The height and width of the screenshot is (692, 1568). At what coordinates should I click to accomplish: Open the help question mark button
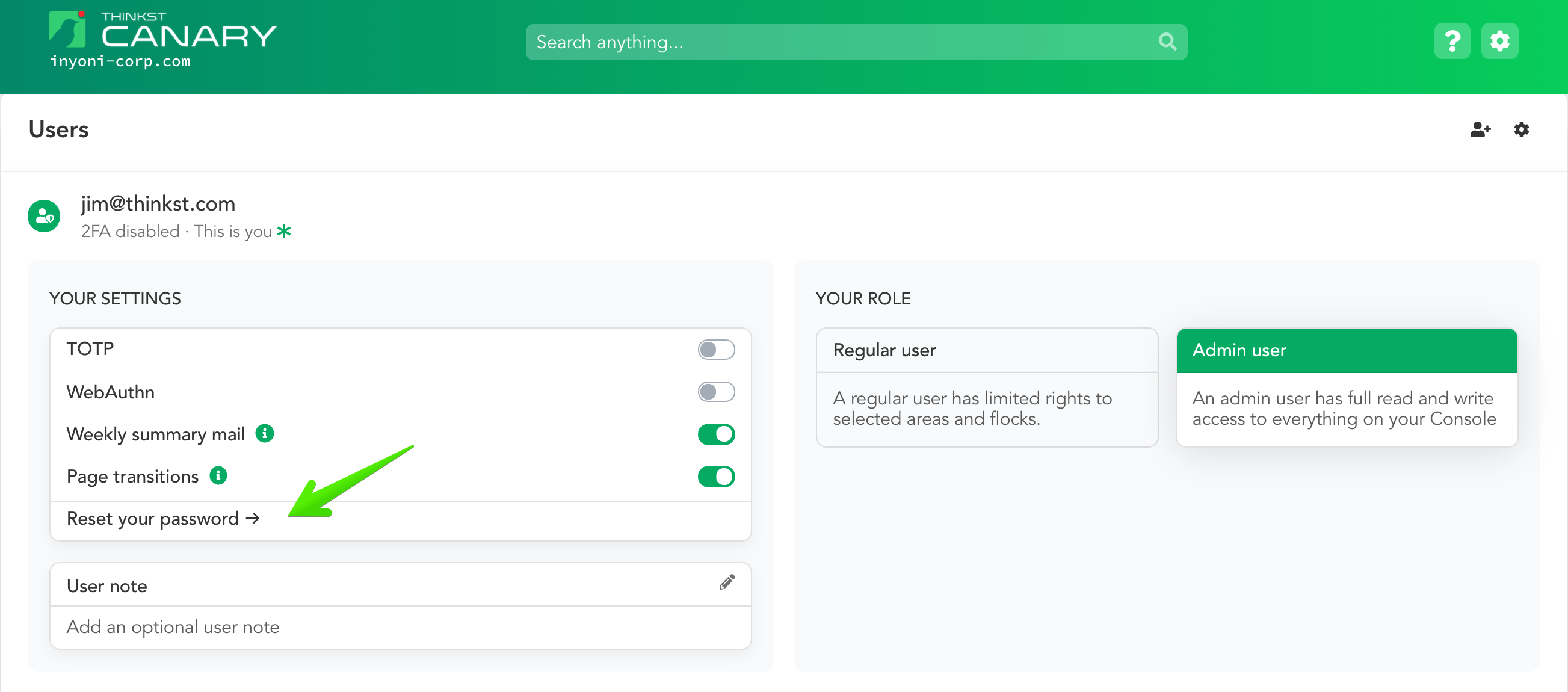(x=1452, y=42)
